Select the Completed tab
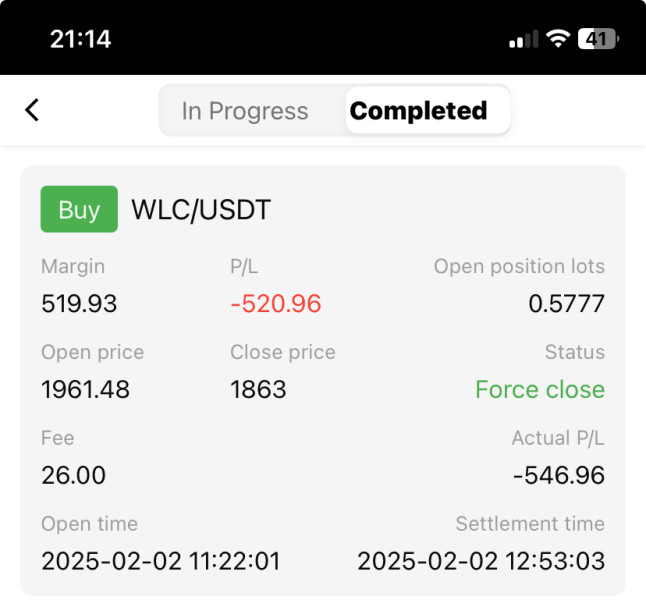The image size is (646, 600). pyautogui.click(x=418, y=111)
